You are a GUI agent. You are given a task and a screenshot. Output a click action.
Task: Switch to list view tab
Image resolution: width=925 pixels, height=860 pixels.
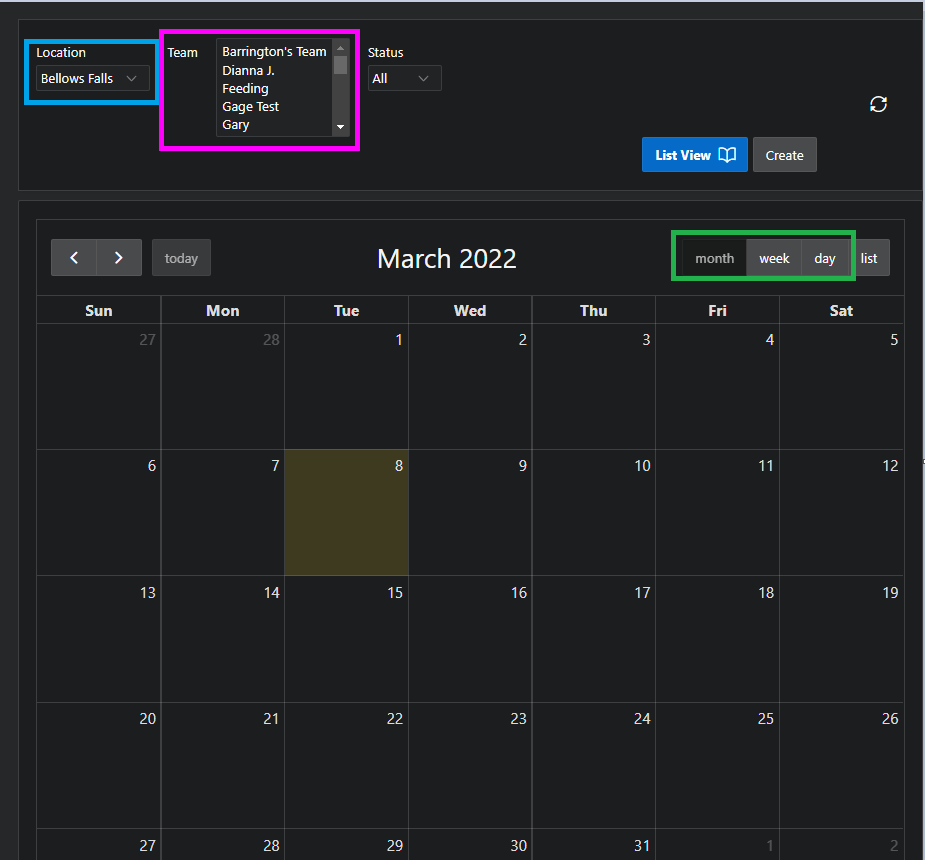(x=869, y=258)
